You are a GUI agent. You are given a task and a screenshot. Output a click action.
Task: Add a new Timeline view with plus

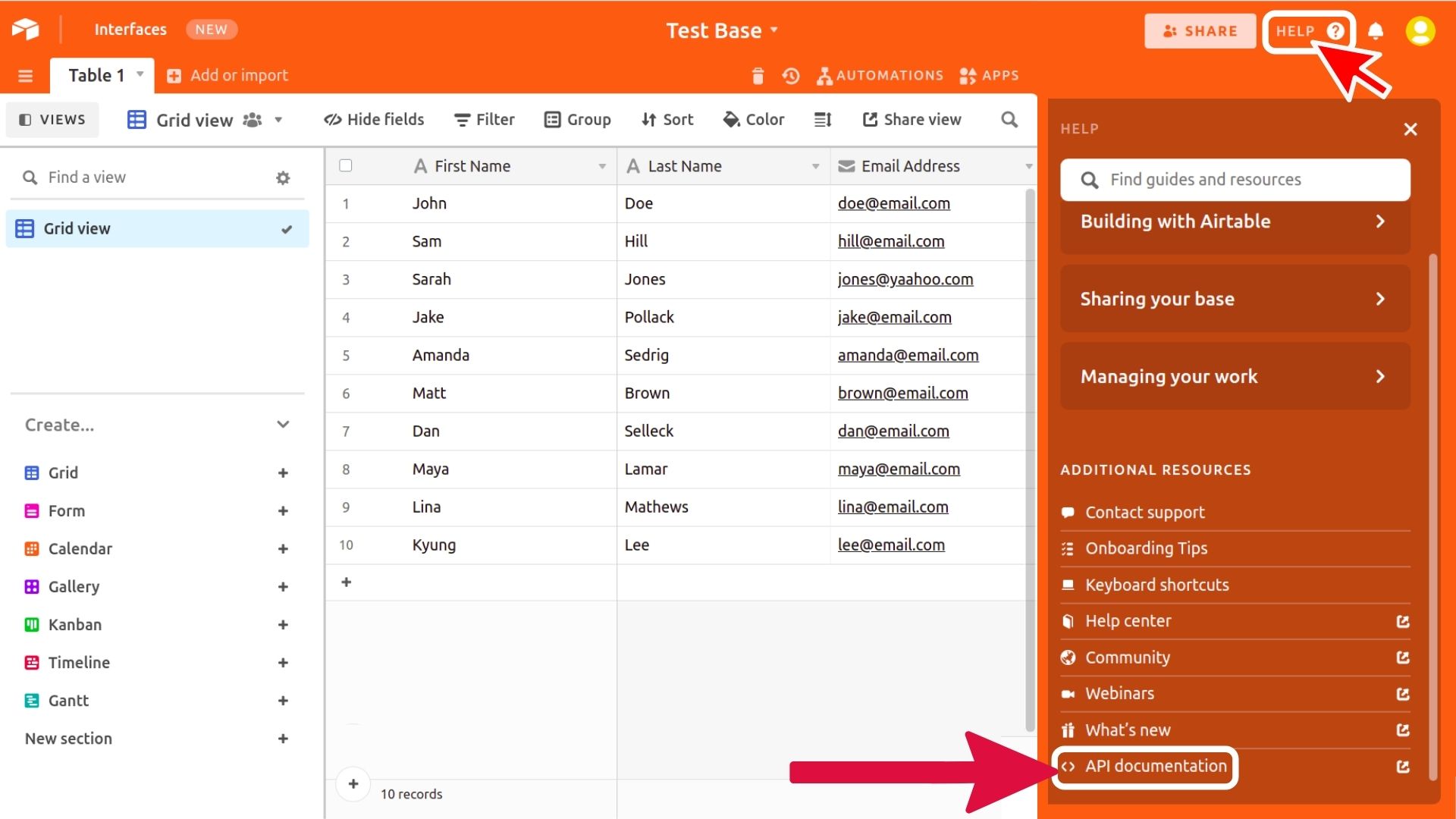point(283,663)
